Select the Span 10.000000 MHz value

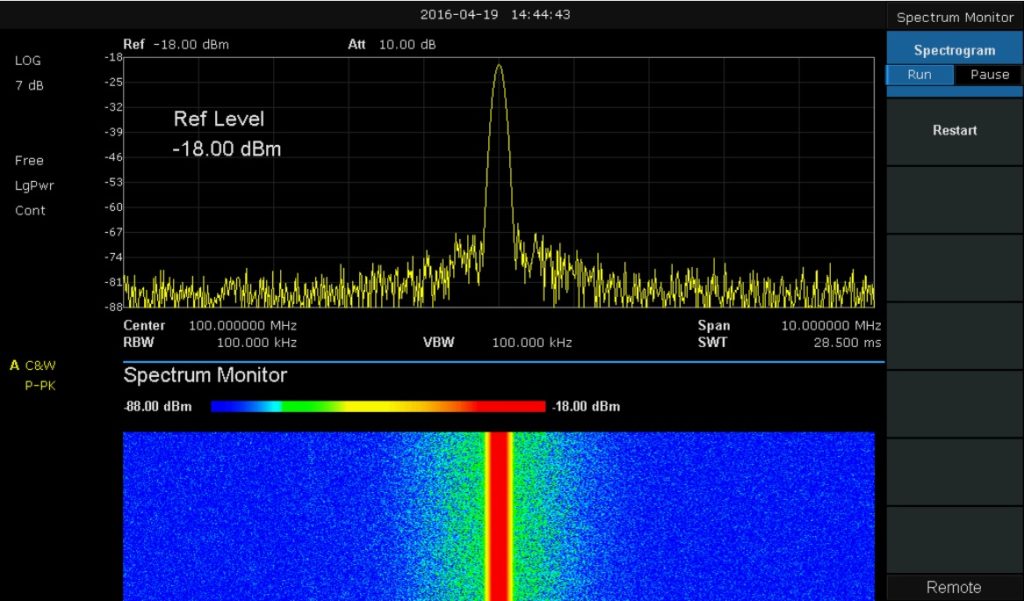coord(830,326)
